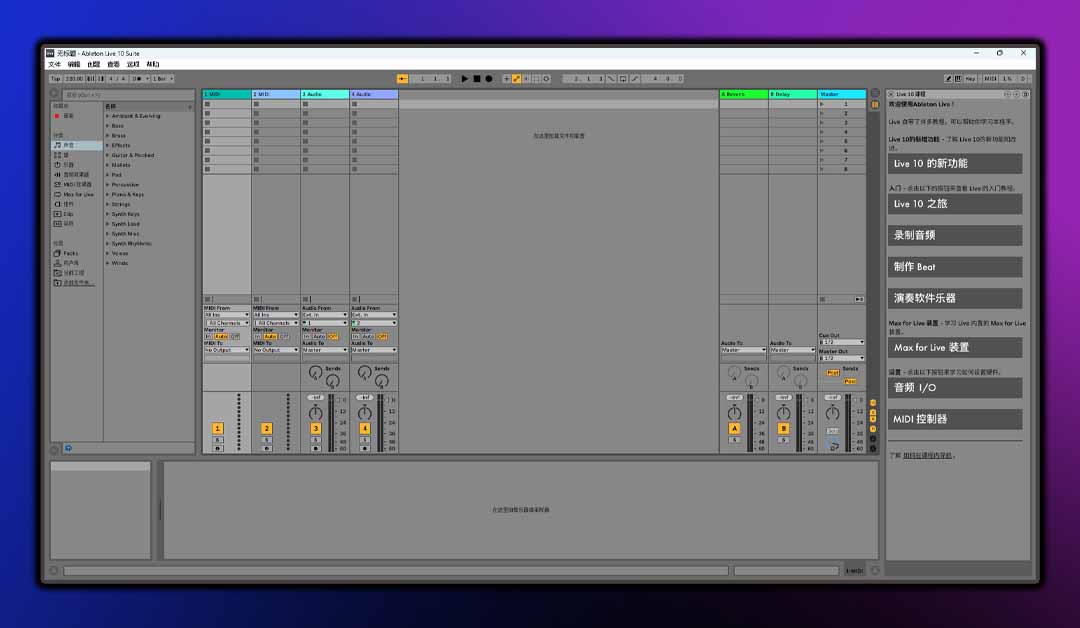Screen dimensions: 1080x628
Task: Click the Arrangement Record circle button
Action: (489, 79)
